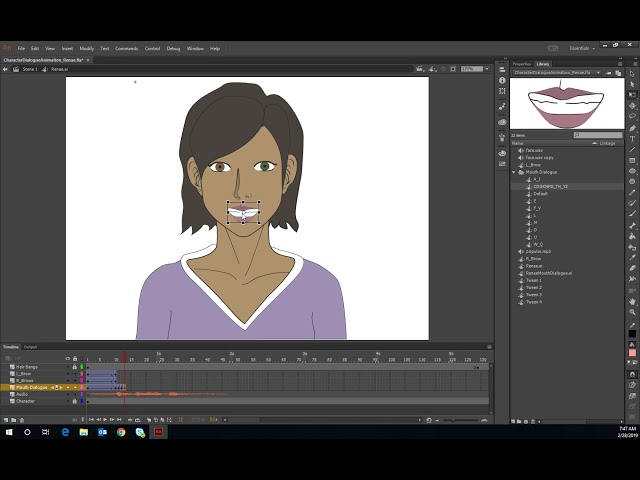Image resolution: width=640 pixels, height=480 pixels.
Task: Select the Eraser tool
Action: coord(632,268)
